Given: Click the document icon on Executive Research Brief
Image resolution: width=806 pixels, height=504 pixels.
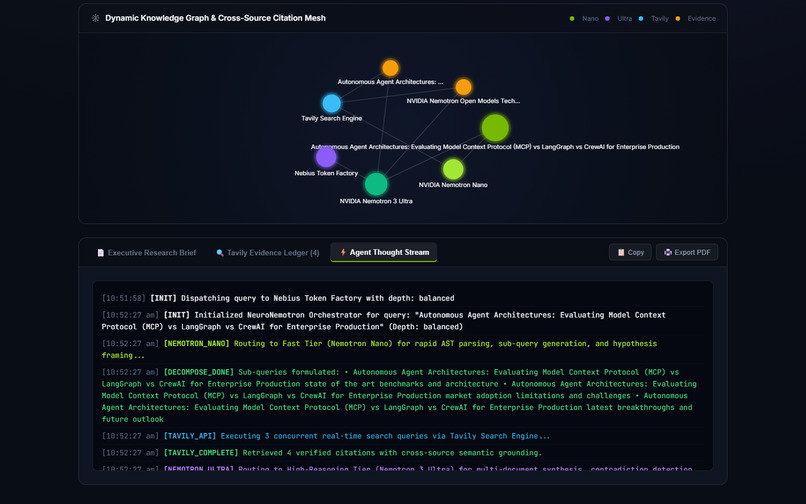Looking at the screenshot, I should 101,253.
